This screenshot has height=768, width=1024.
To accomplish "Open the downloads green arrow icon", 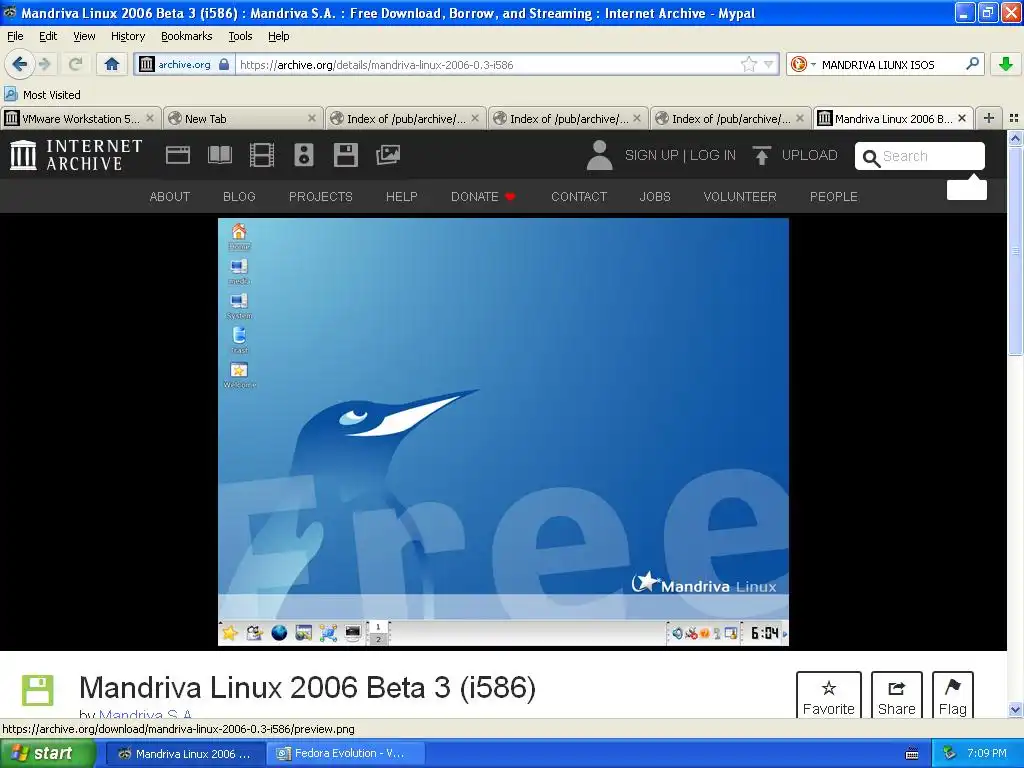I will click(x=1006, y=64).
